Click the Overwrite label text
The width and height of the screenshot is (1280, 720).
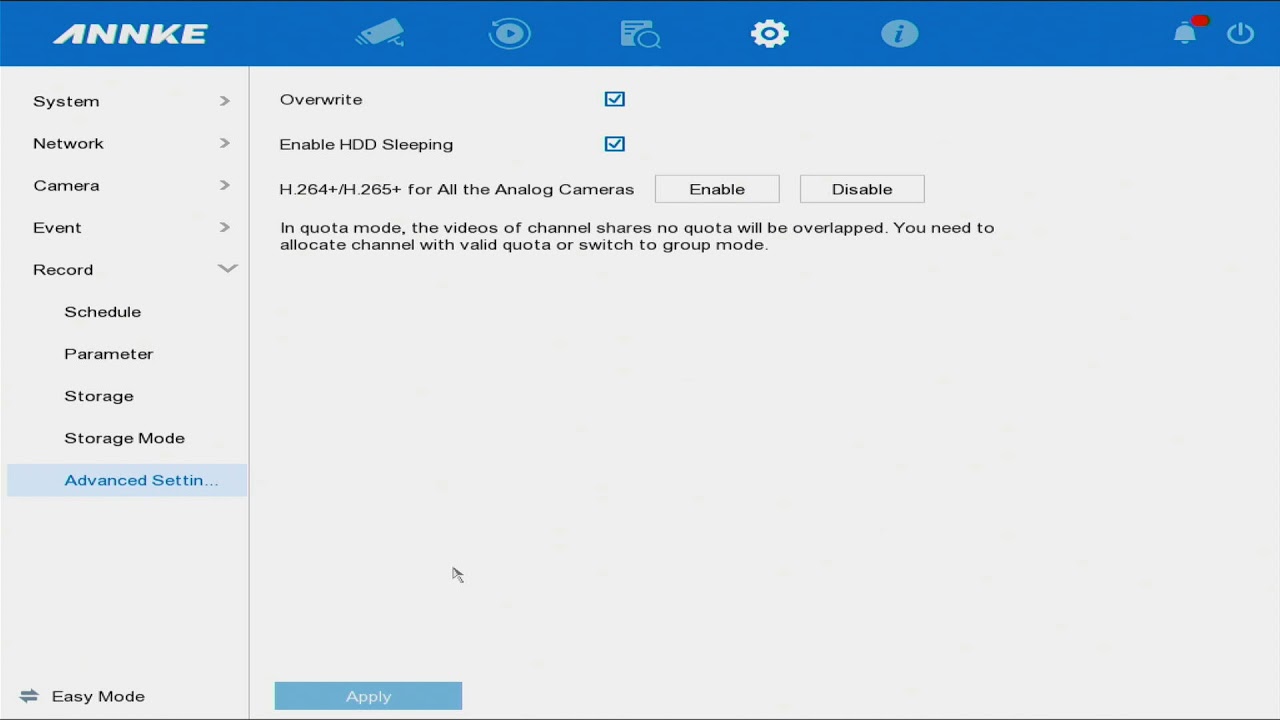321,99
